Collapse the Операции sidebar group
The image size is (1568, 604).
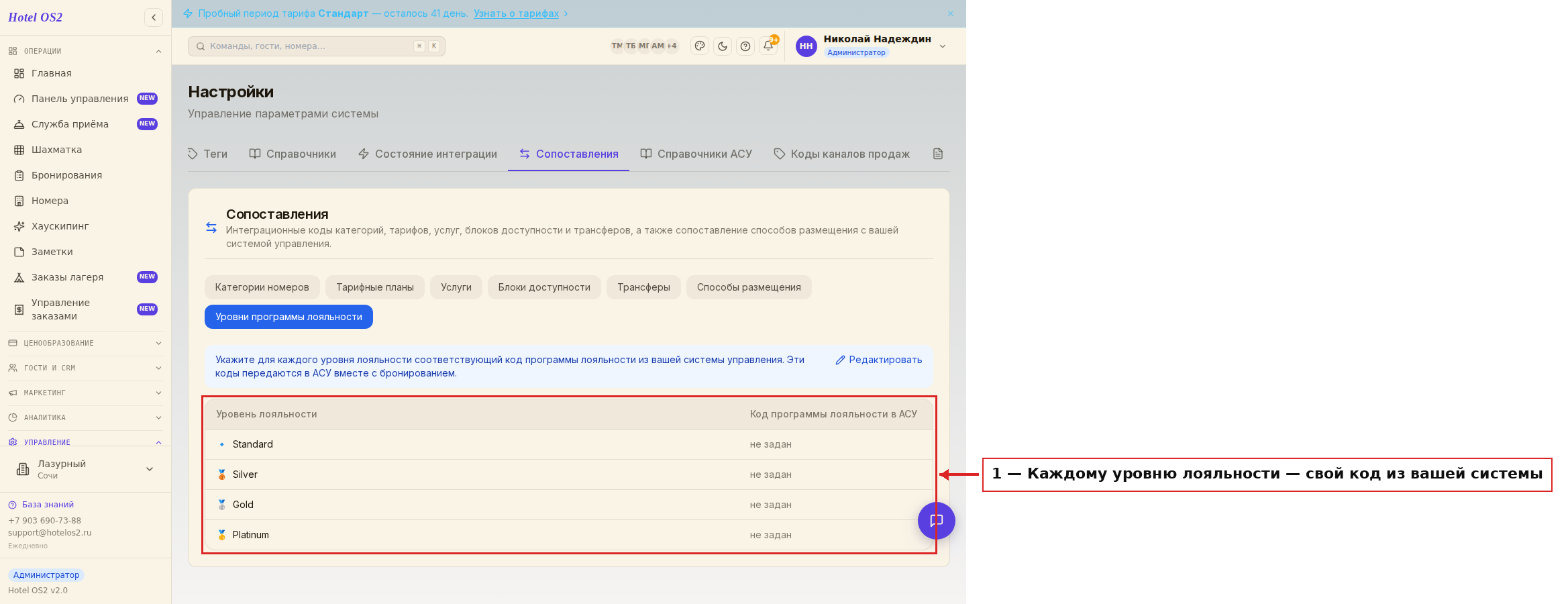[85, 51]
